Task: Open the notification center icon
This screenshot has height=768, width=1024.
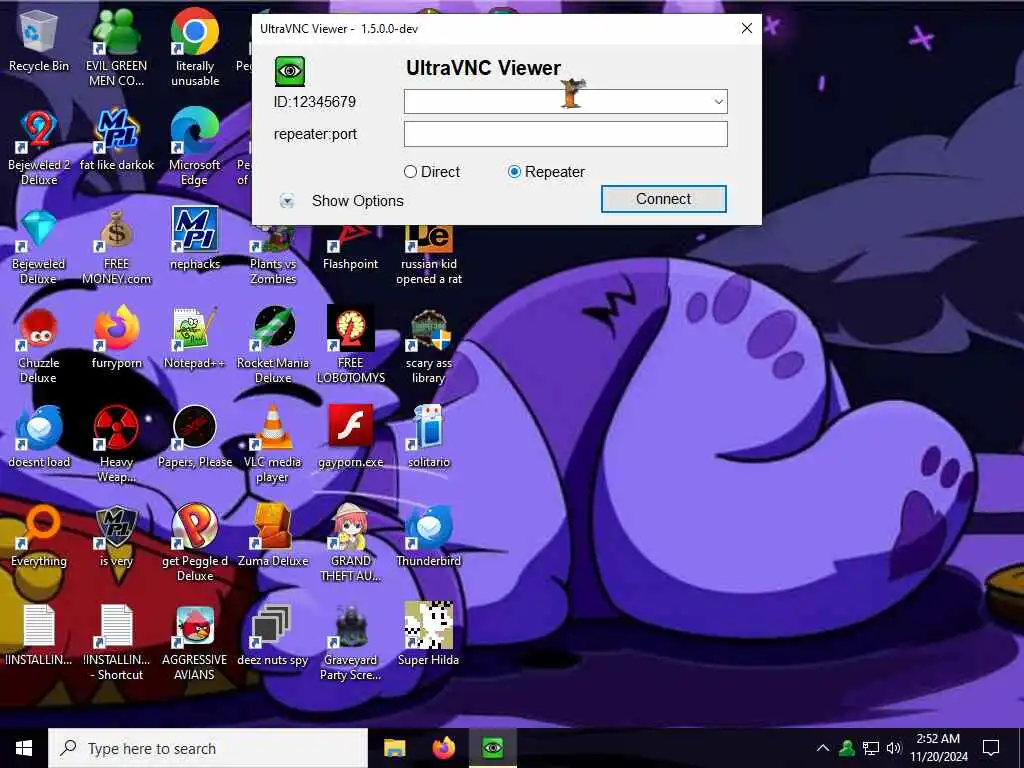Action: click(991, 748)
